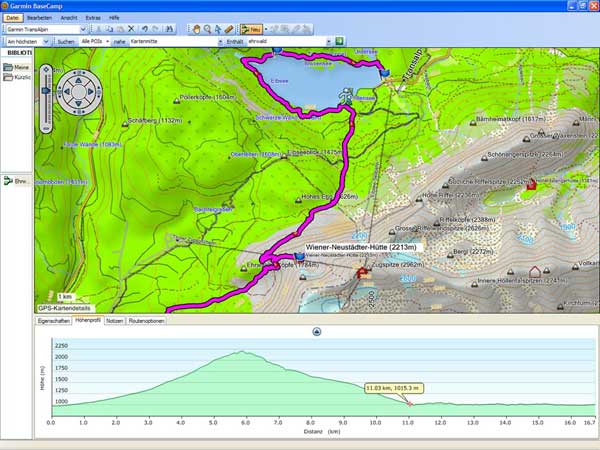Viewport: 600px width, 450px height.
Task: Click the Bergl (2272m) peak label
Action: coord(473,252)
